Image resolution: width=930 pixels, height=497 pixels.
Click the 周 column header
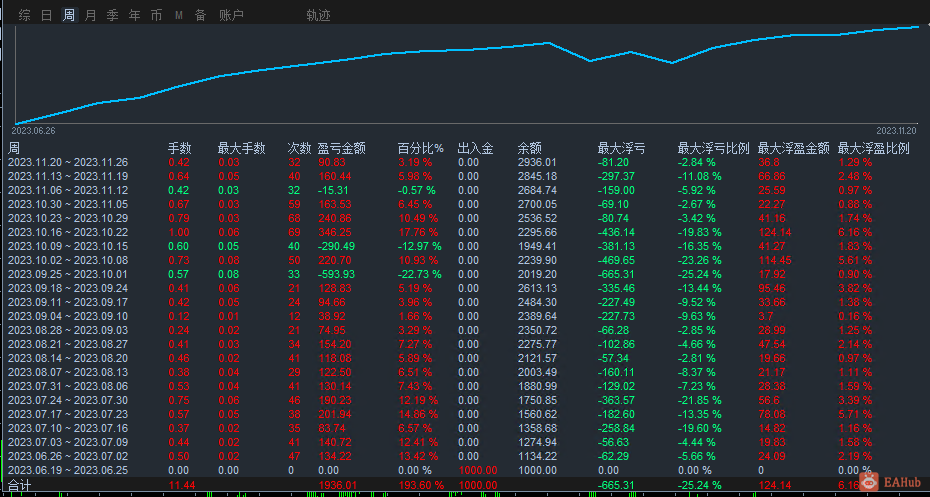click(14, 148)
